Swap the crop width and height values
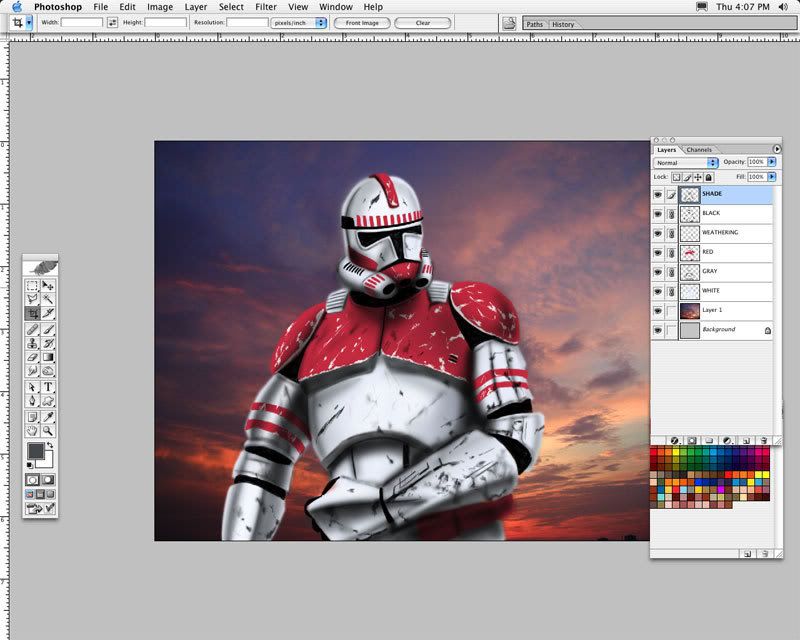Viewport: 800px width, 640px height. pos(112,22)
